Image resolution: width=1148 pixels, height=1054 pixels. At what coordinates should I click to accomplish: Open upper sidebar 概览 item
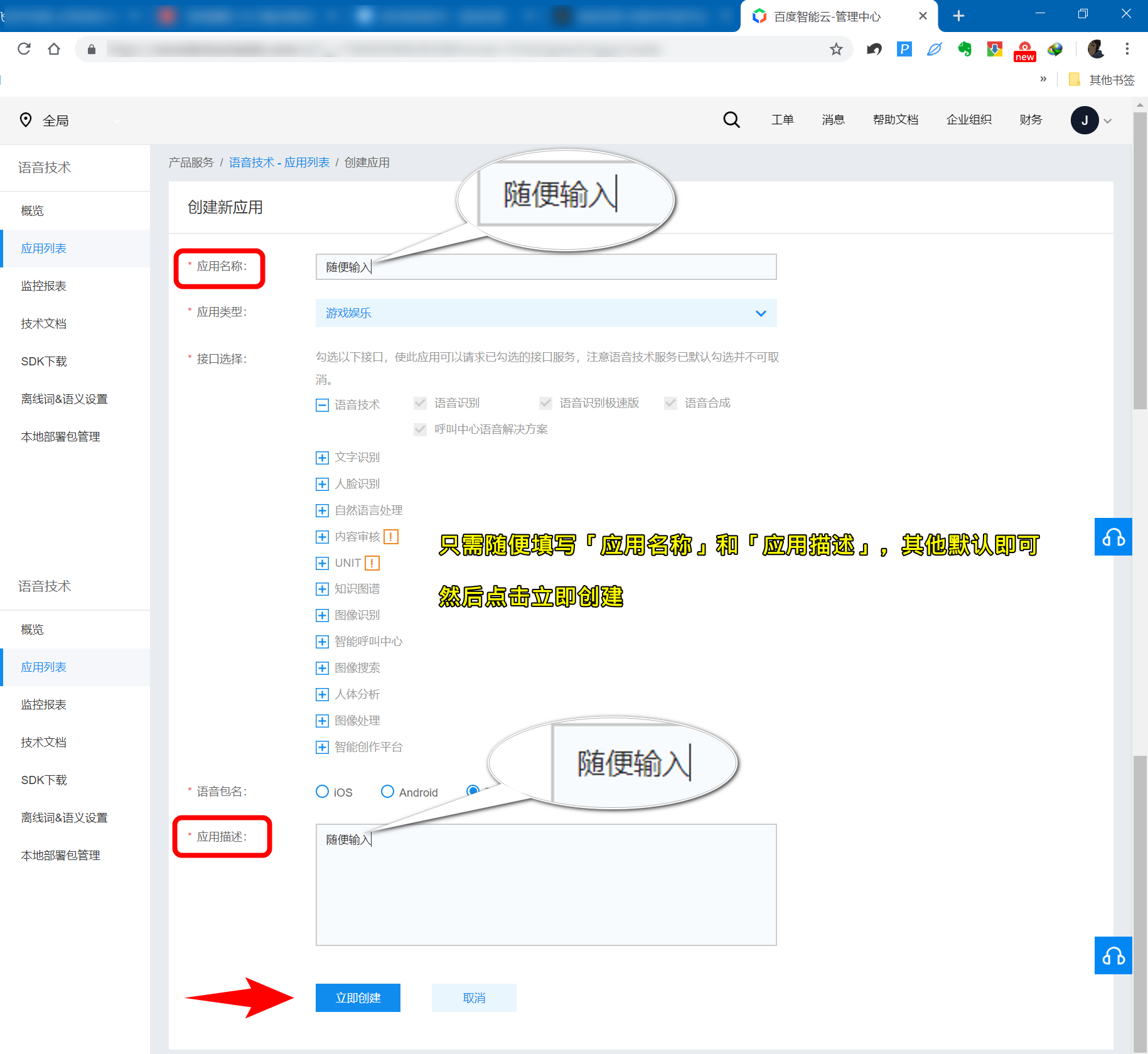pyautogui.click(x=75, y=211)
